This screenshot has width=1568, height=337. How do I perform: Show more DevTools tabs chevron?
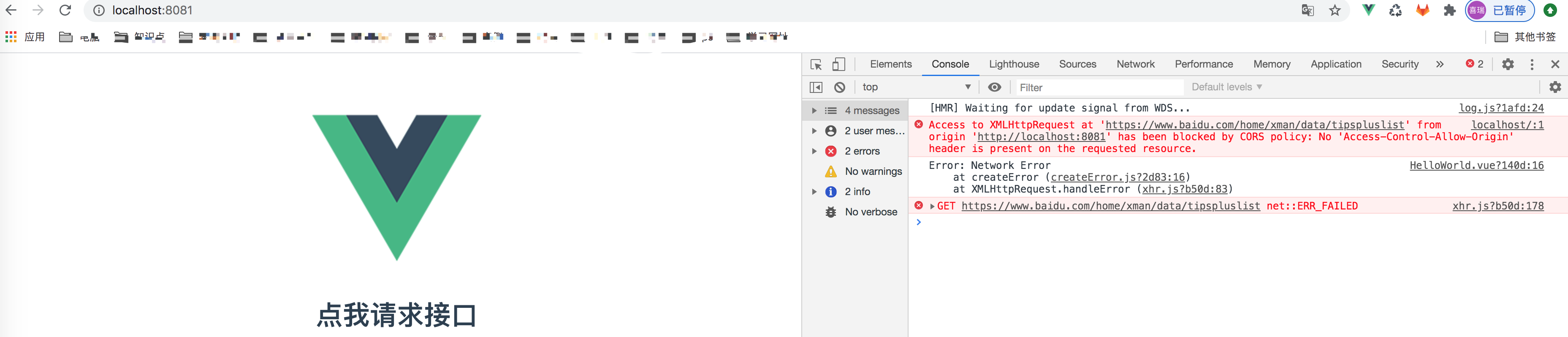(x=1440, y=64)
